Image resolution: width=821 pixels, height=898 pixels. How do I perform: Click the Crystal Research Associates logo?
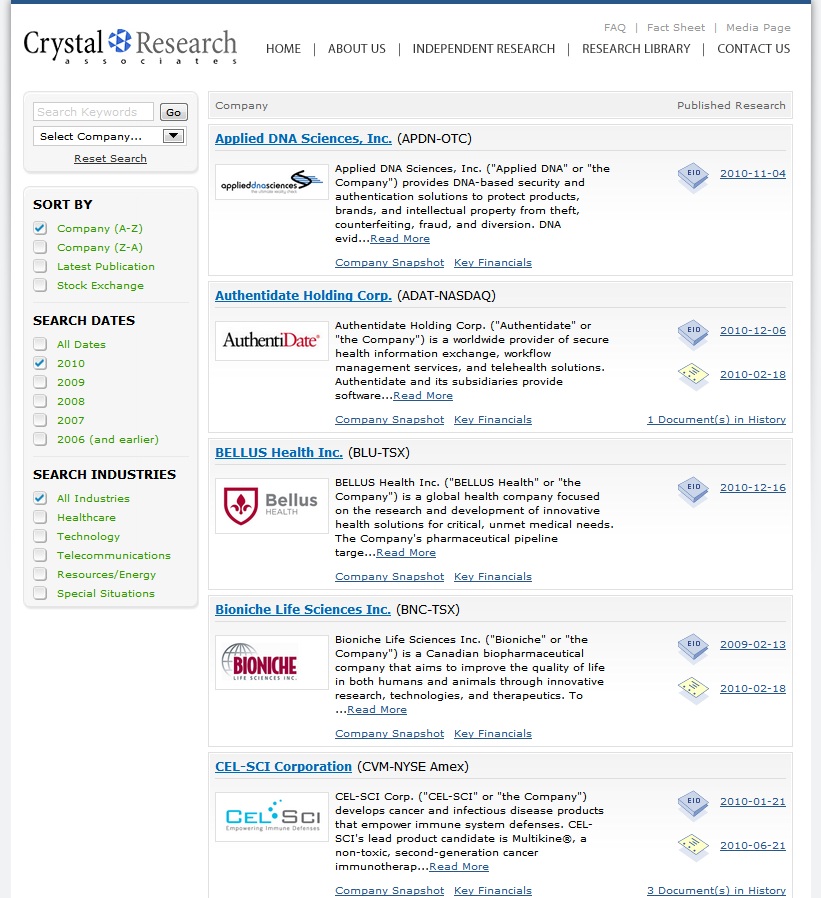(130, 46)
